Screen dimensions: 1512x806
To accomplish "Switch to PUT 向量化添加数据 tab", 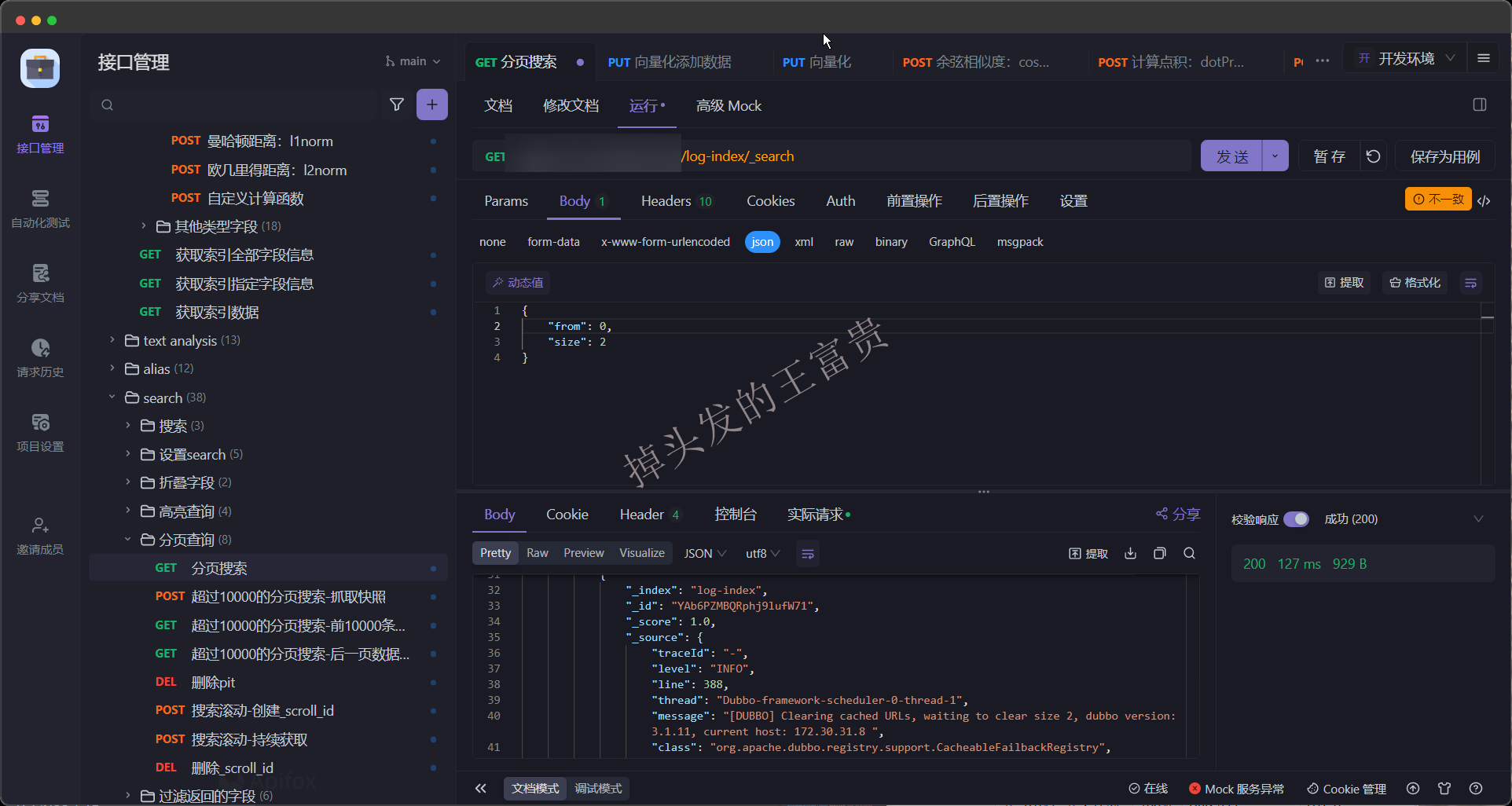I will [x=670, y=62].
